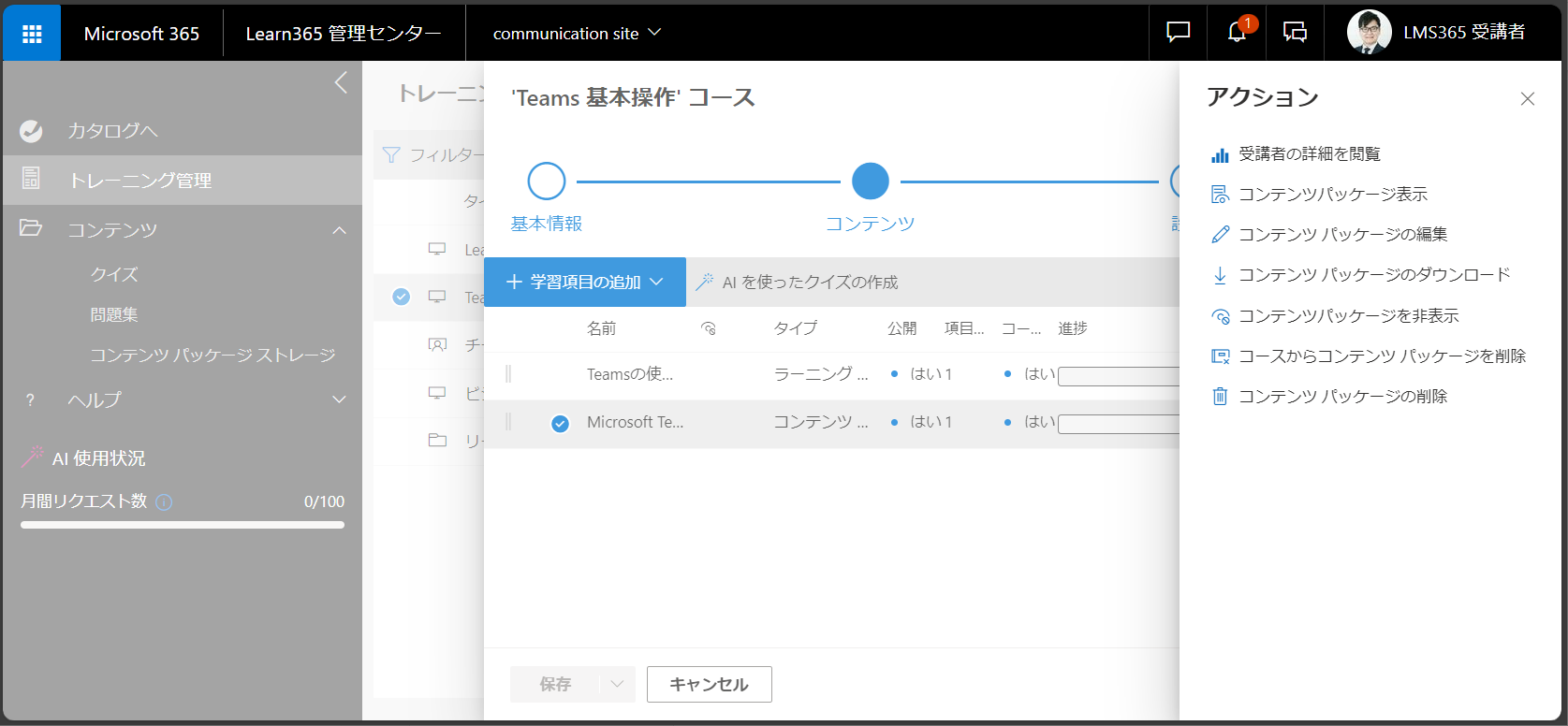This screenshot has width=1568, height=726.
Task: Click the progress bar in Microsoft Te... row
Action: (x=1119, y=424)
